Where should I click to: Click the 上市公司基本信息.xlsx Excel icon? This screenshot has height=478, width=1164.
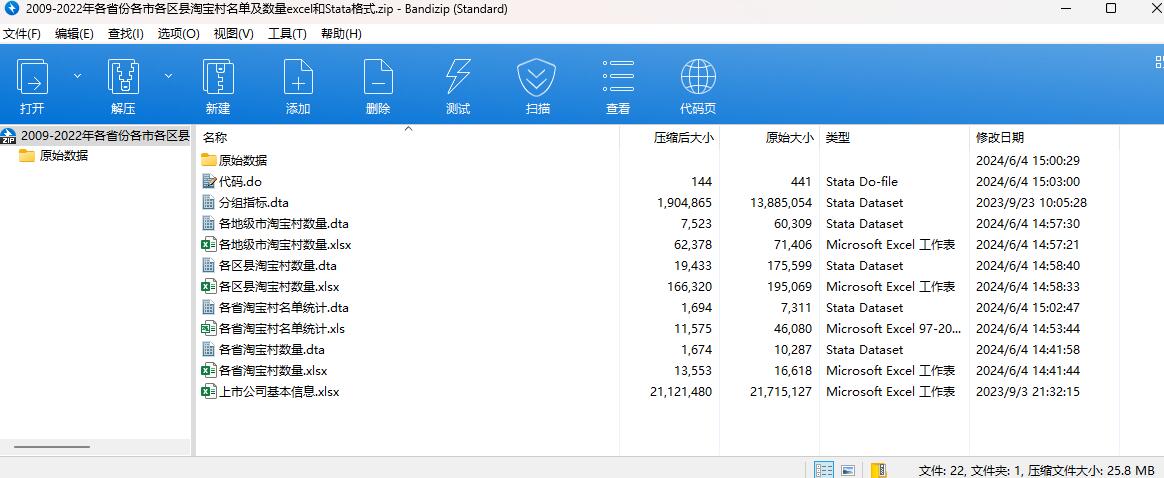(209, 391)
